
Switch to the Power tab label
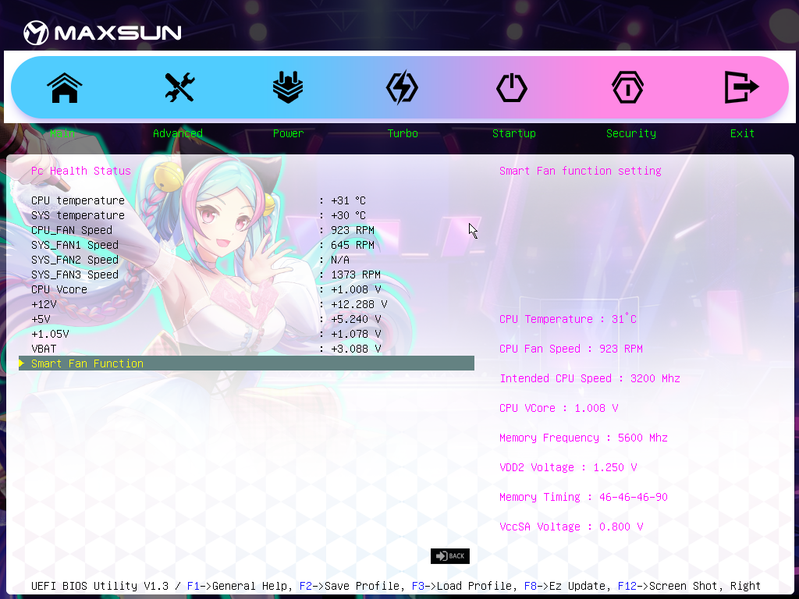coord(288,133)
